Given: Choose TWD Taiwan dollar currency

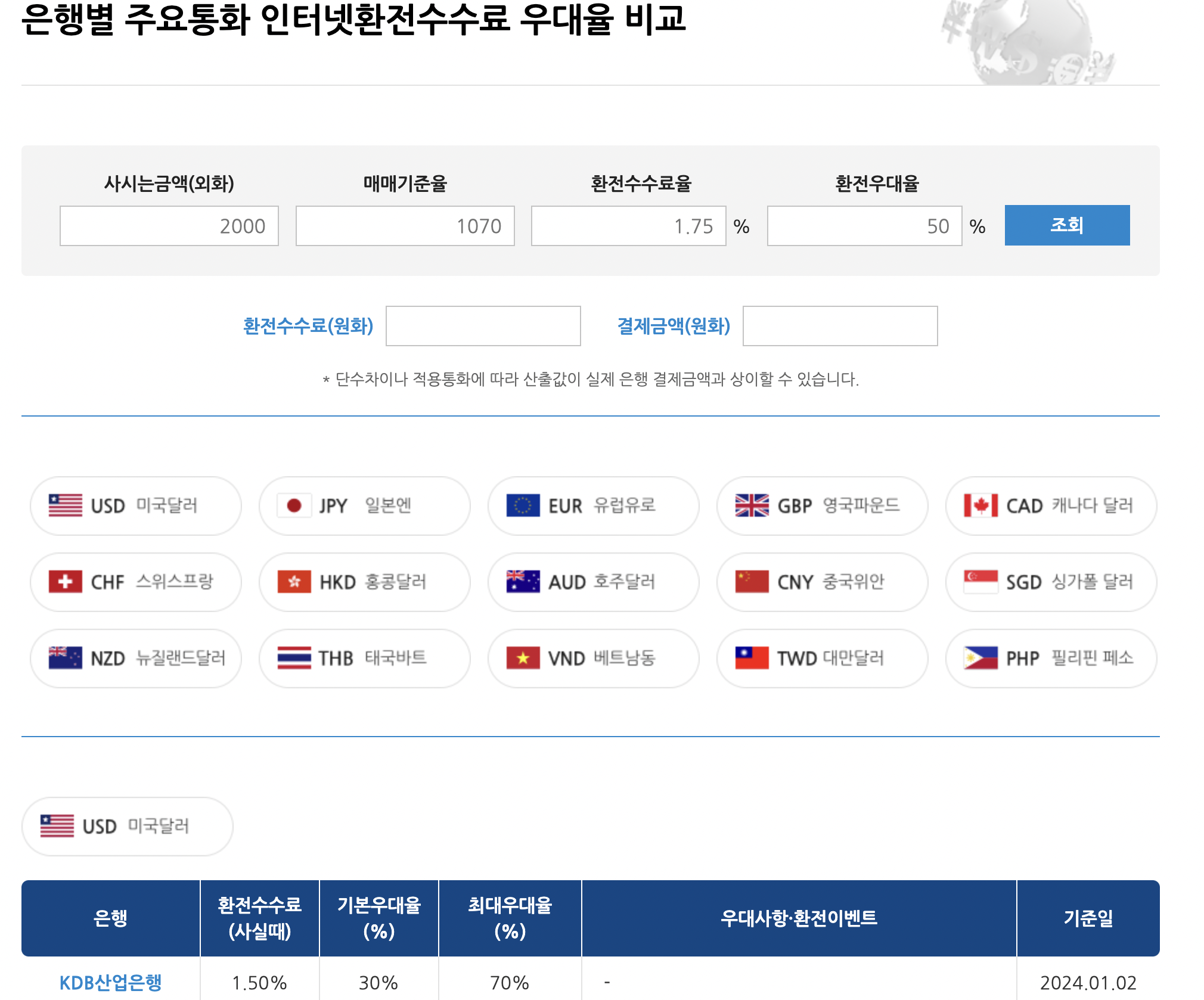Looking at the screenshot, I should [x=822, y=659].
